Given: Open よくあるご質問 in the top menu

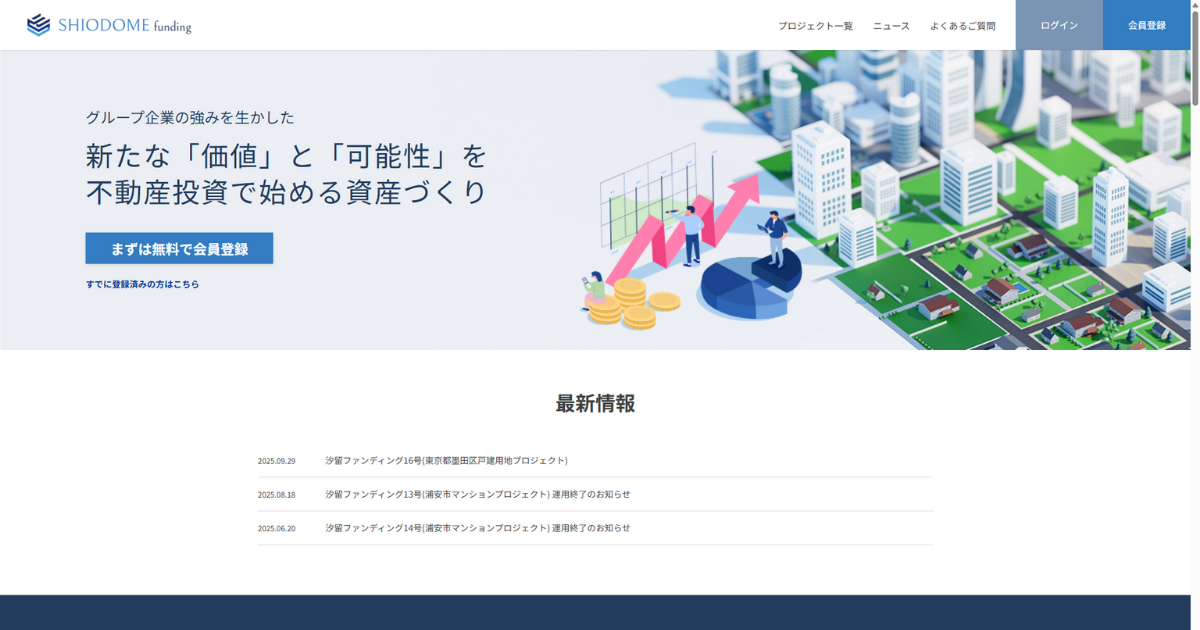Looking at the screenshot, I should (963, 26).
